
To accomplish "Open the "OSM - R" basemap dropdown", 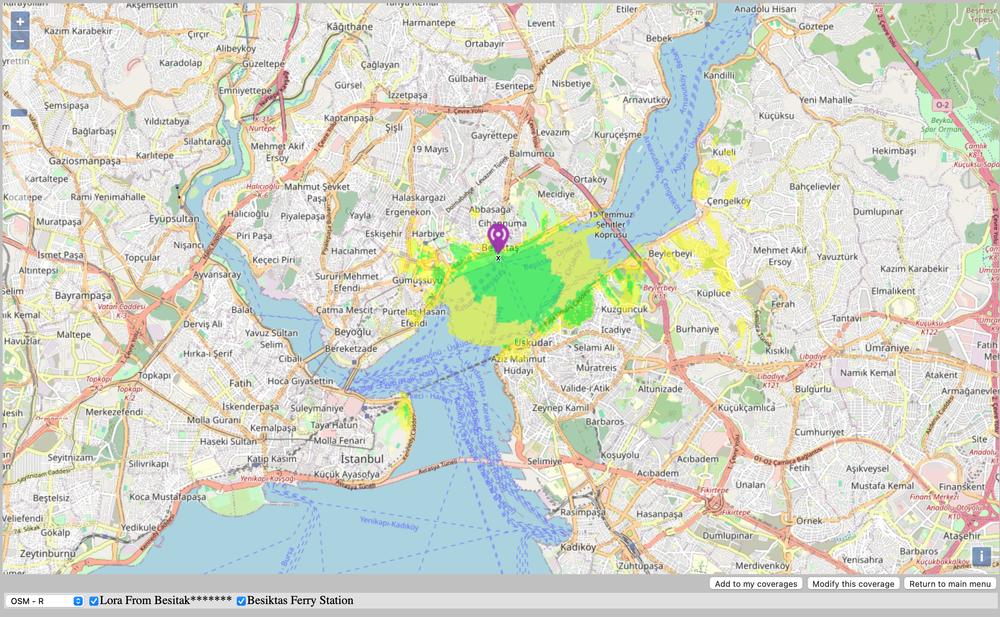I will click(40, 601).
